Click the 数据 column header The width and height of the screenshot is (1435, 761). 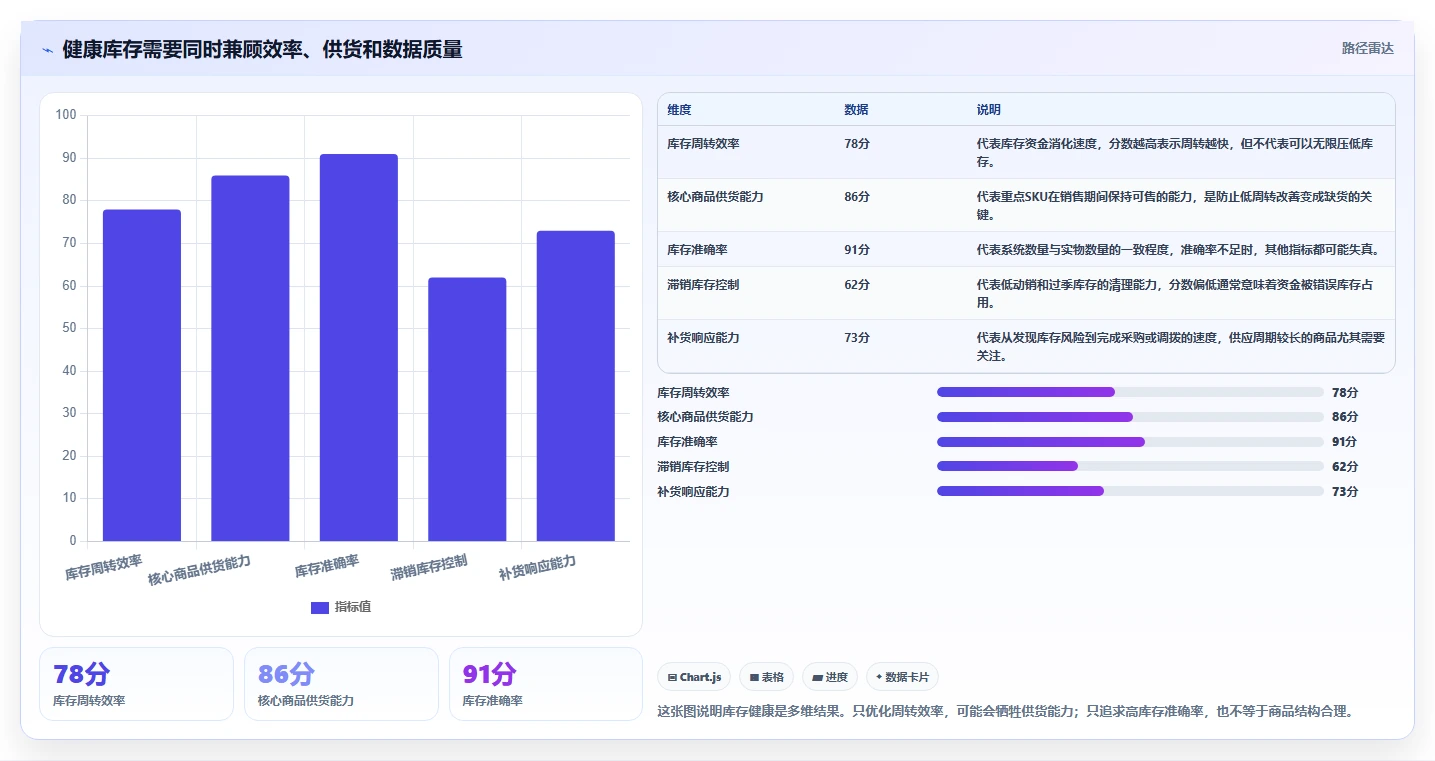pos(856,110)
